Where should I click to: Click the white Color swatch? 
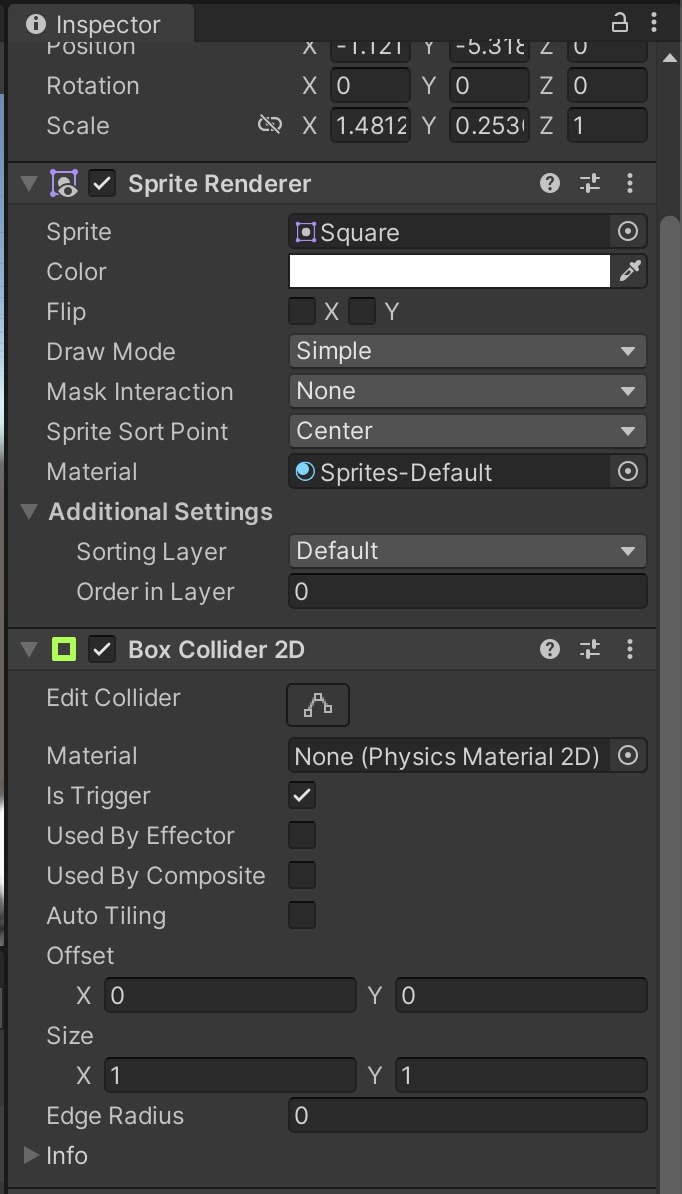click(450, 271)
